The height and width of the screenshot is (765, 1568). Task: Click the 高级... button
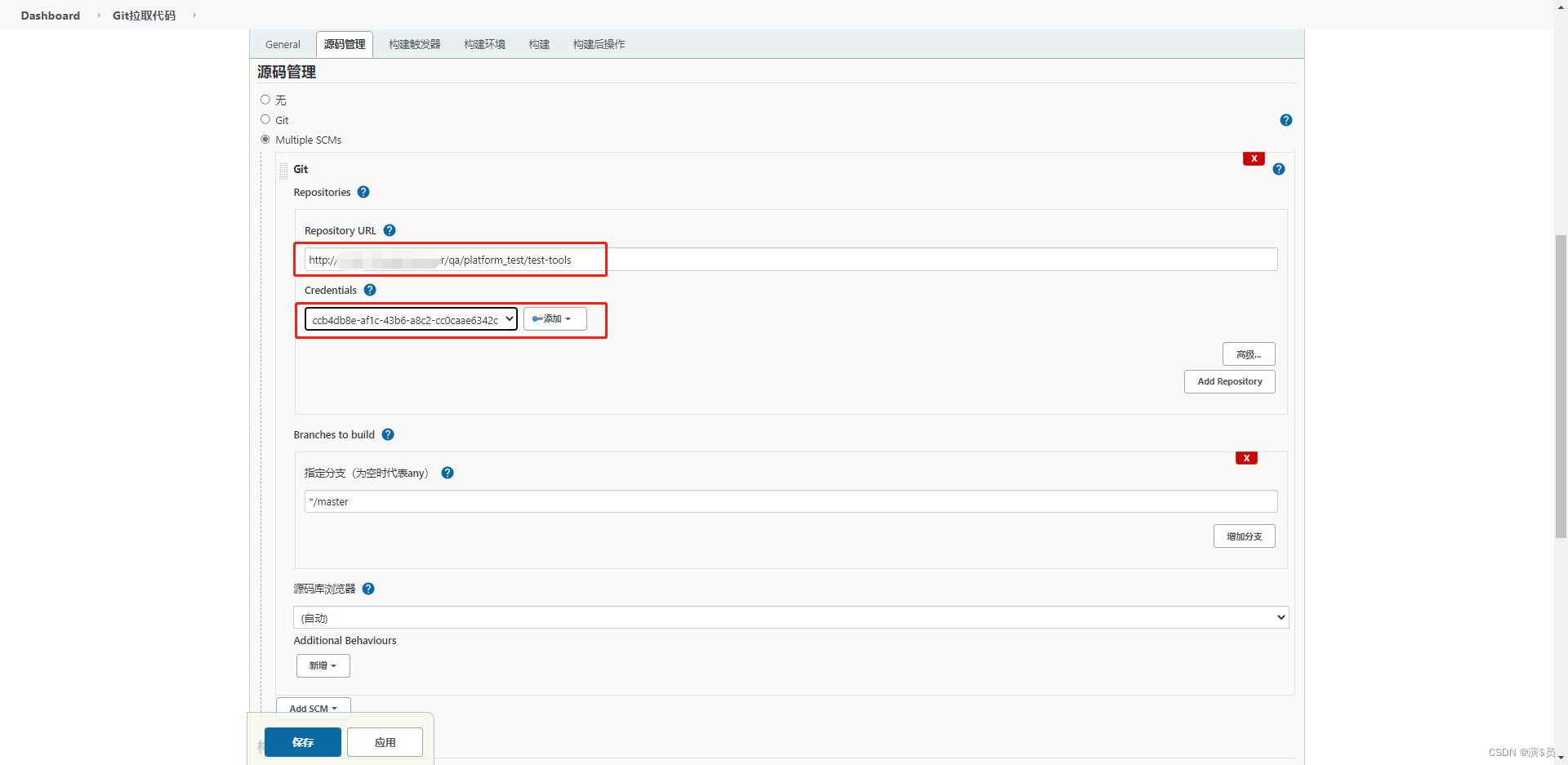point(1249,354)
